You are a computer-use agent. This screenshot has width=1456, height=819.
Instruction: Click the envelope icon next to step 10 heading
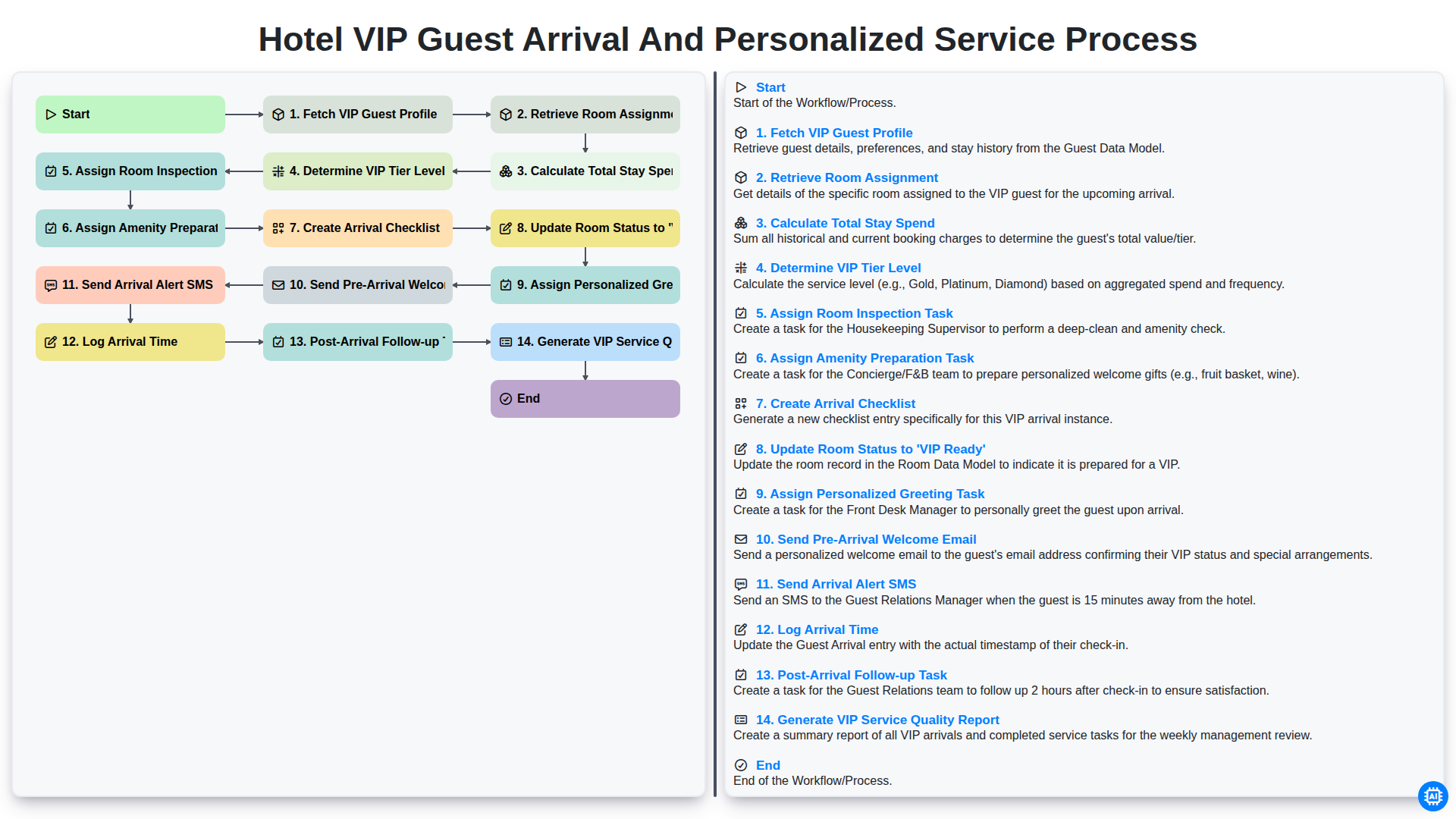[x=741, y=539]
